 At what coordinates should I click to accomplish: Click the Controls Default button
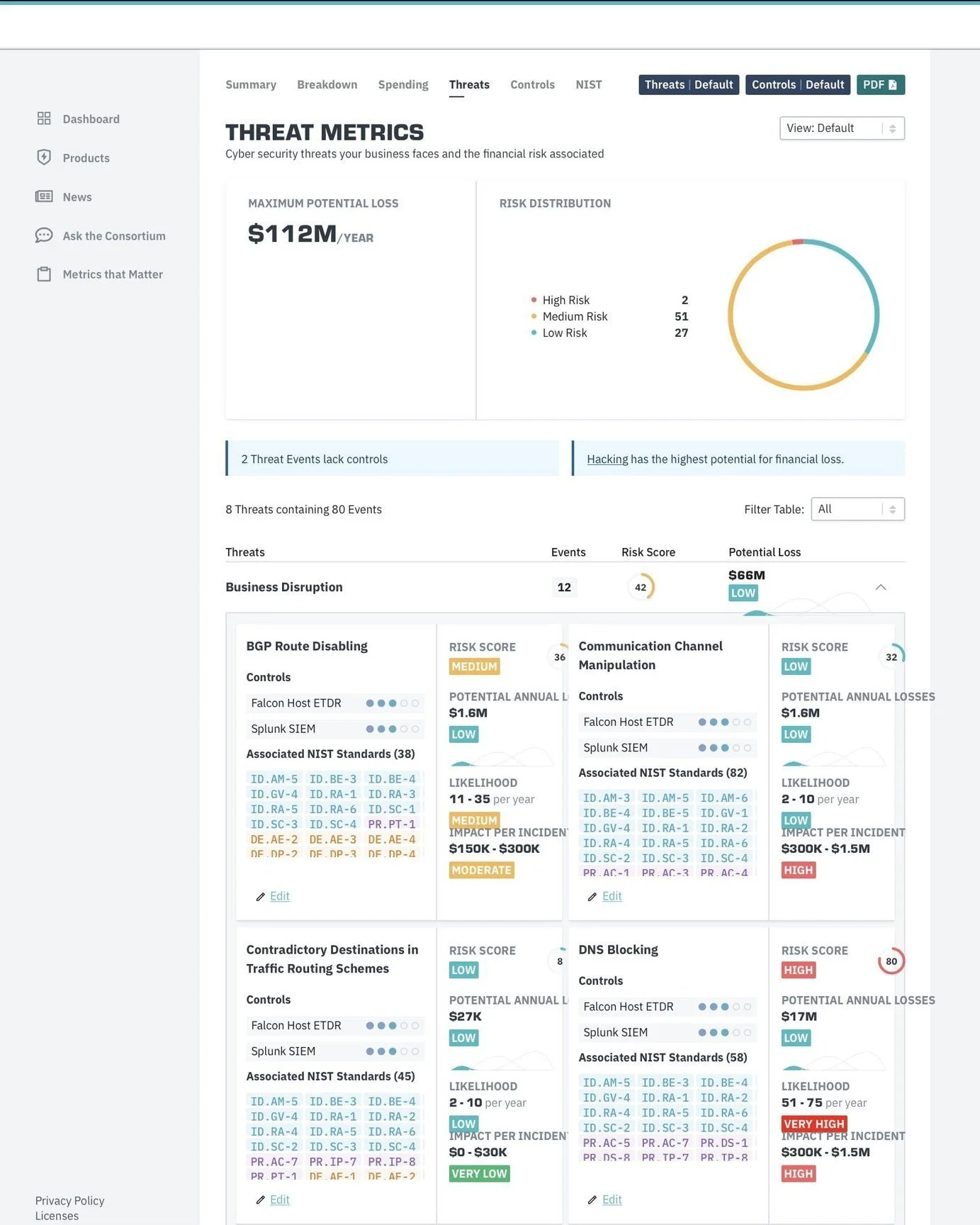click(x=798, y=84)
